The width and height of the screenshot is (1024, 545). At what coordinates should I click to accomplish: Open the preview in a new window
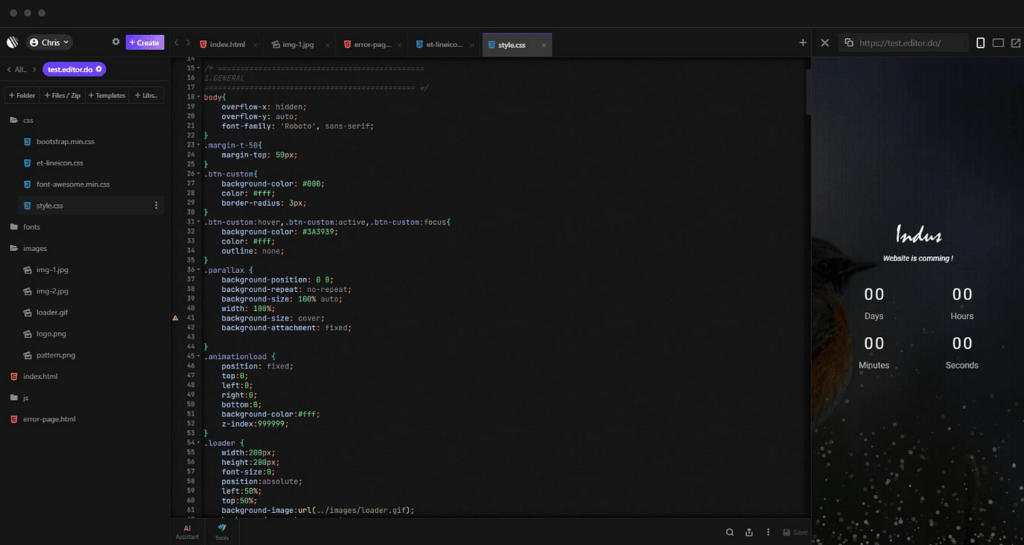coord(1016,43)
